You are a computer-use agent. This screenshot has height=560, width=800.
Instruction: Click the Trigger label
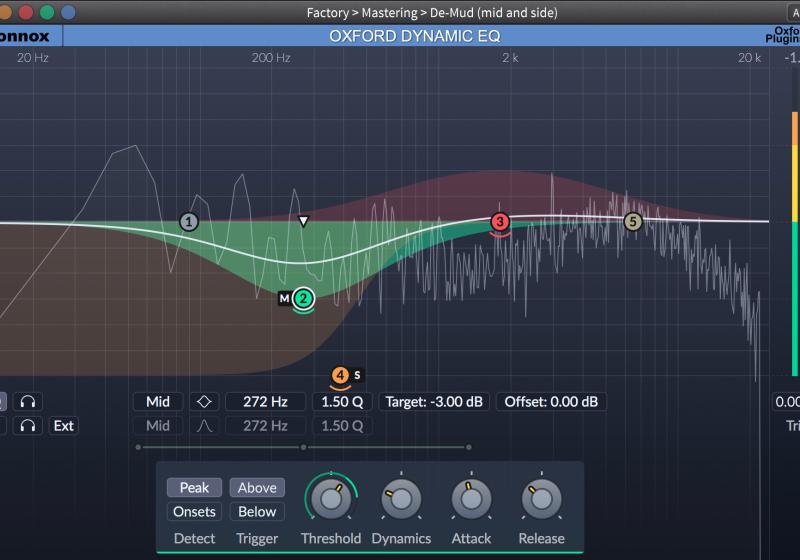[257, 539]
